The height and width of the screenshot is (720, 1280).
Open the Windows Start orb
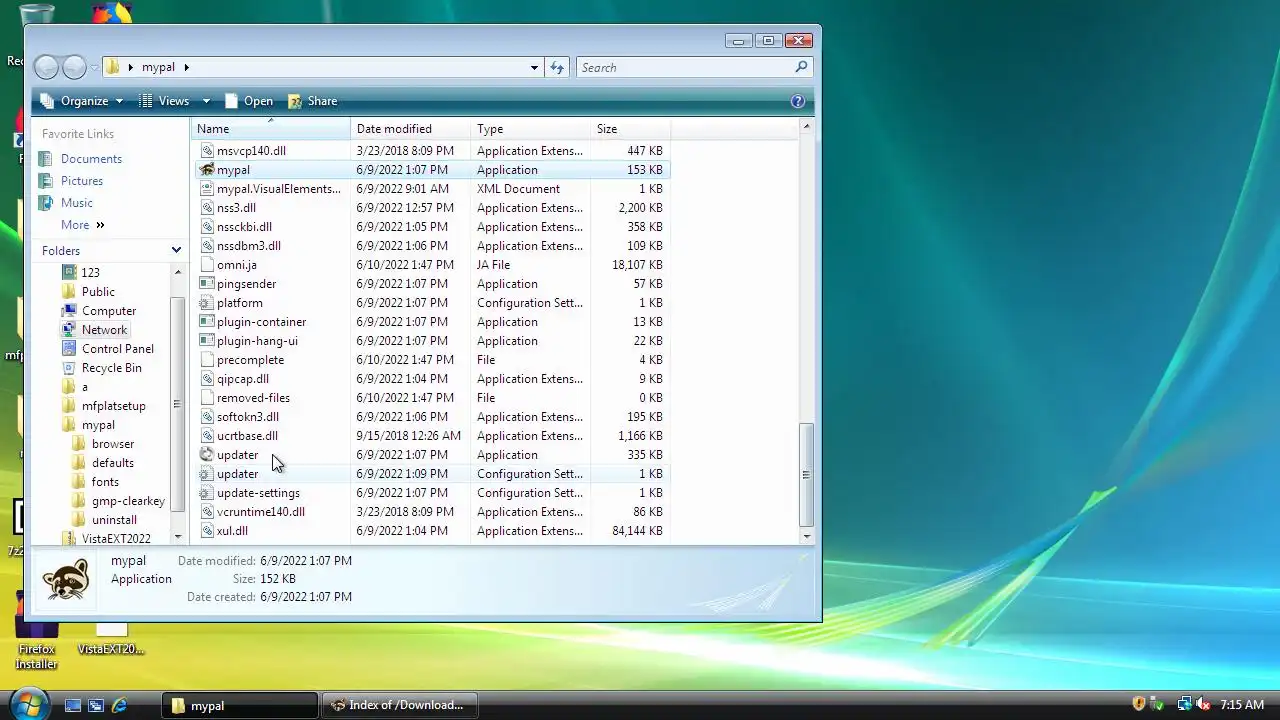pos(28,704)
